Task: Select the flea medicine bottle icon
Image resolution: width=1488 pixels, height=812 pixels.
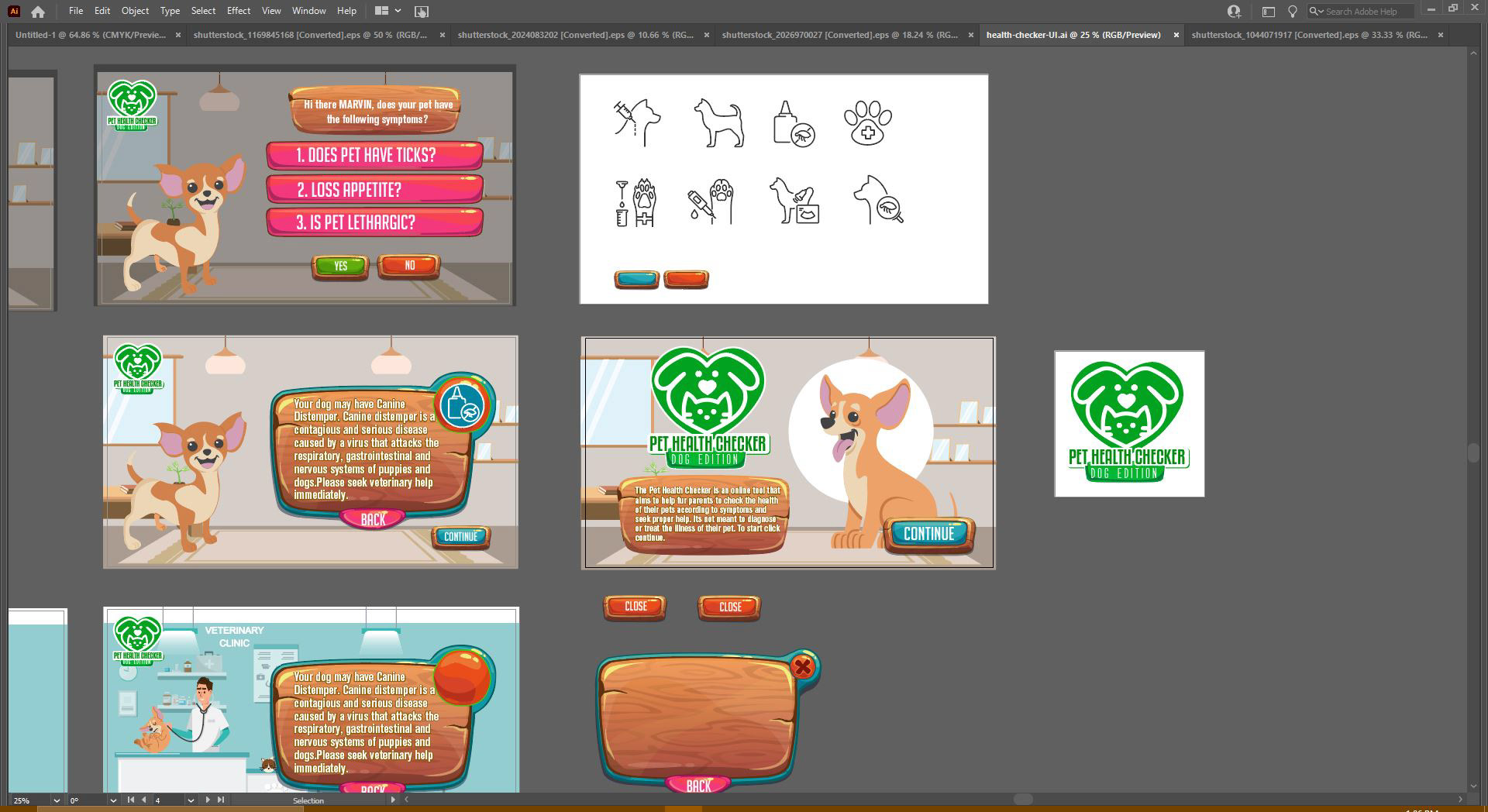Action: click(794, 123)
